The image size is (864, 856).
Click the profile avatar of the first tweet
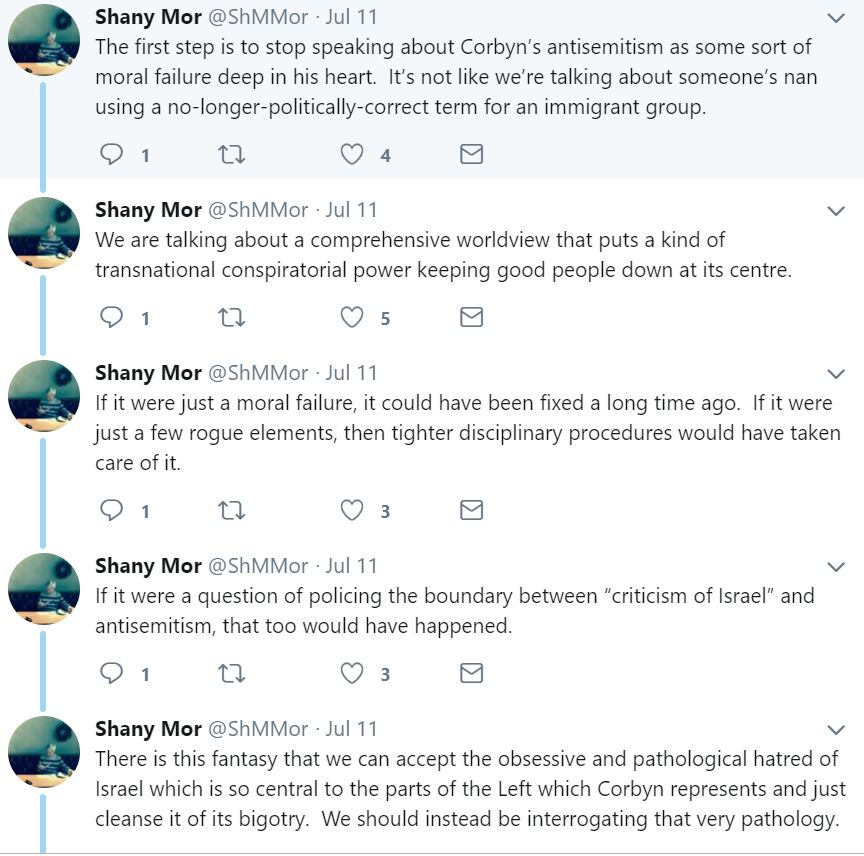tap(43, 41)
